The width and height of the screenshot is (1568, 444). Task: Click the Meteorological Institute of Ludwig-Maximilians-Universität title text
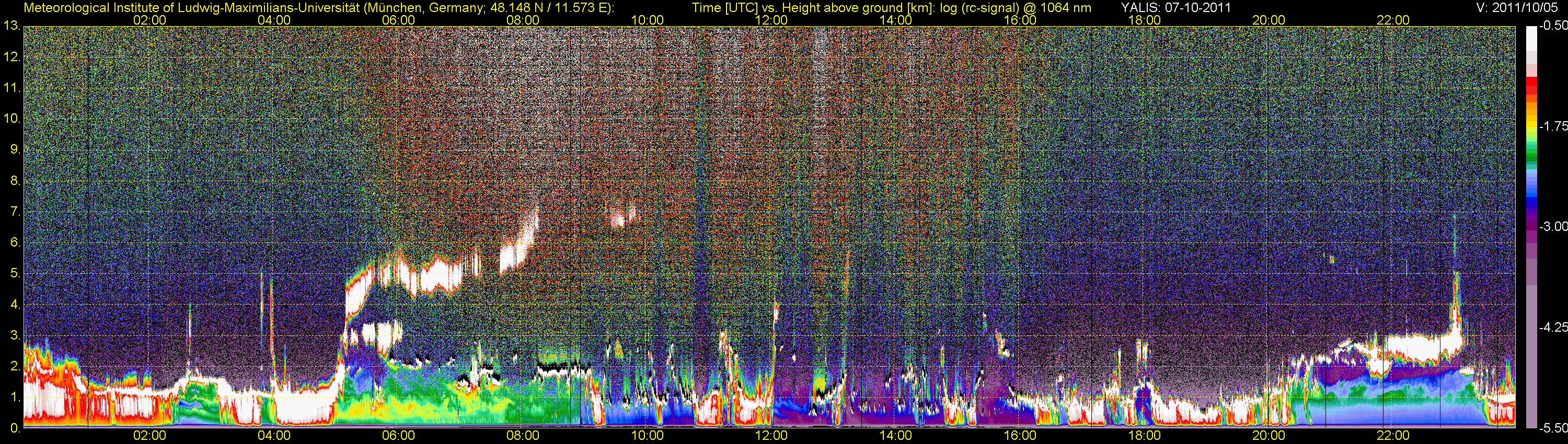[191, 8]
